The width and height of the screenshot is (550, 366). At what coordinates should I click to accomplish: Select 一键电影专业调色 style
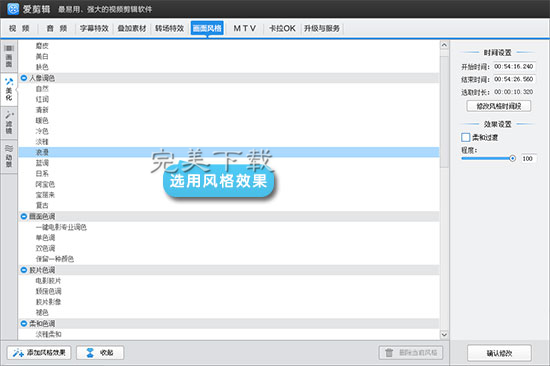tap(61, 227)
